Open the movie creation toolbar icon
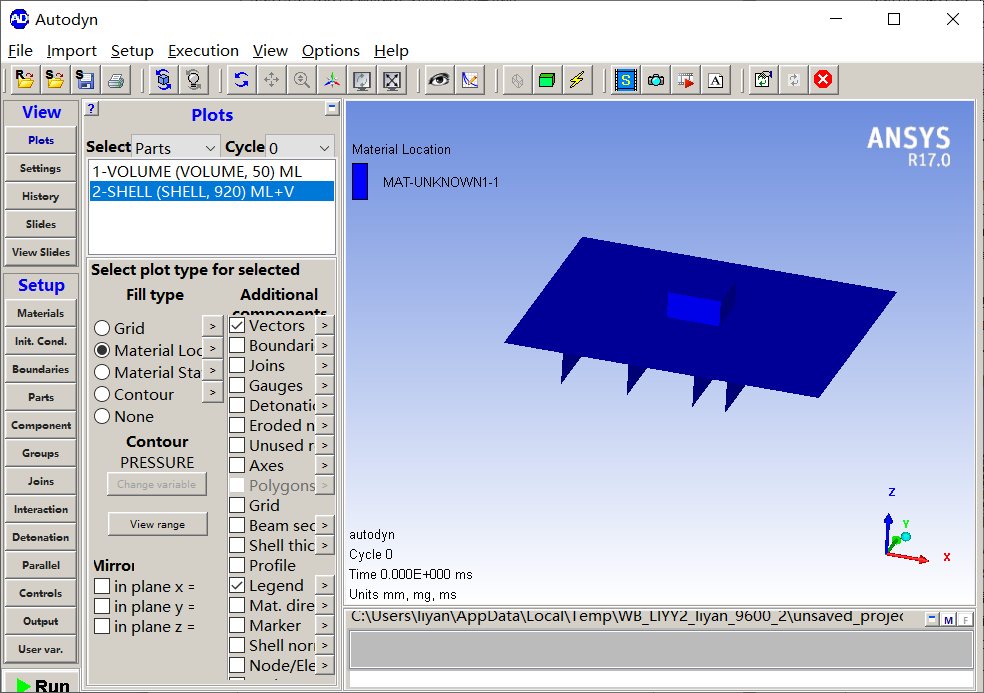Image resolution: width=984 pixels, height=693 pixels. tap(686, 79)
